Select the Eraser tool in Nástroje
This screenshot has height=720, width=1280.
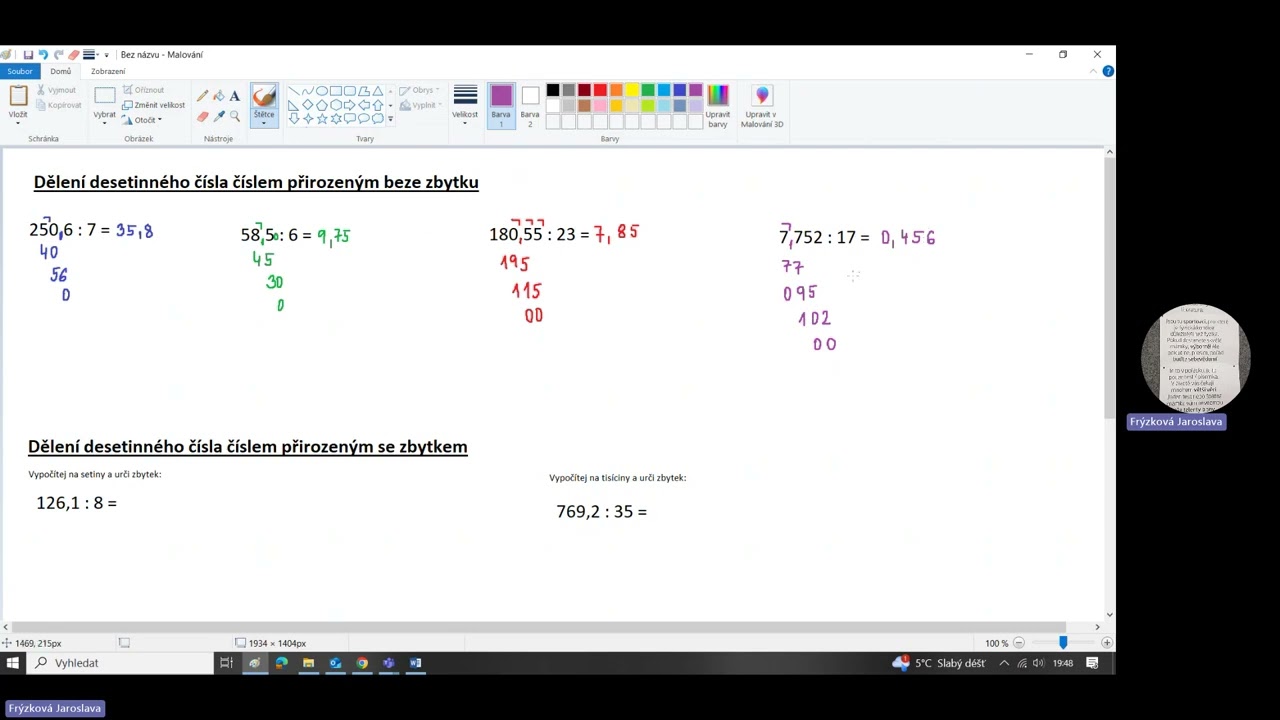[x=203, y=116]
